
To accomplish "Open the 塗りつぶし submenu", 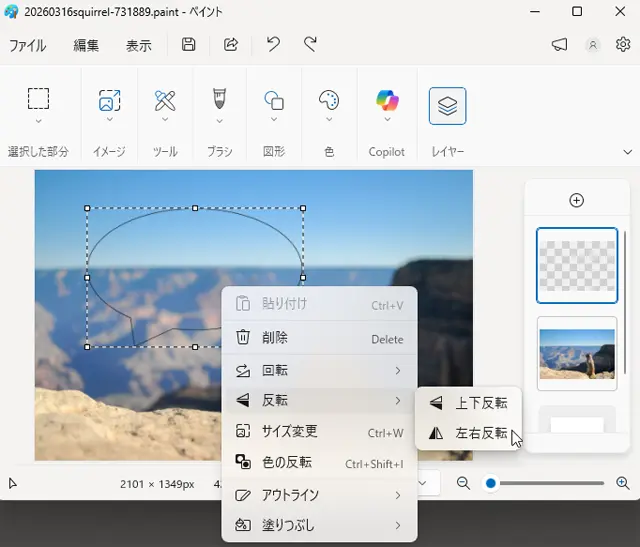I will 319,525.
